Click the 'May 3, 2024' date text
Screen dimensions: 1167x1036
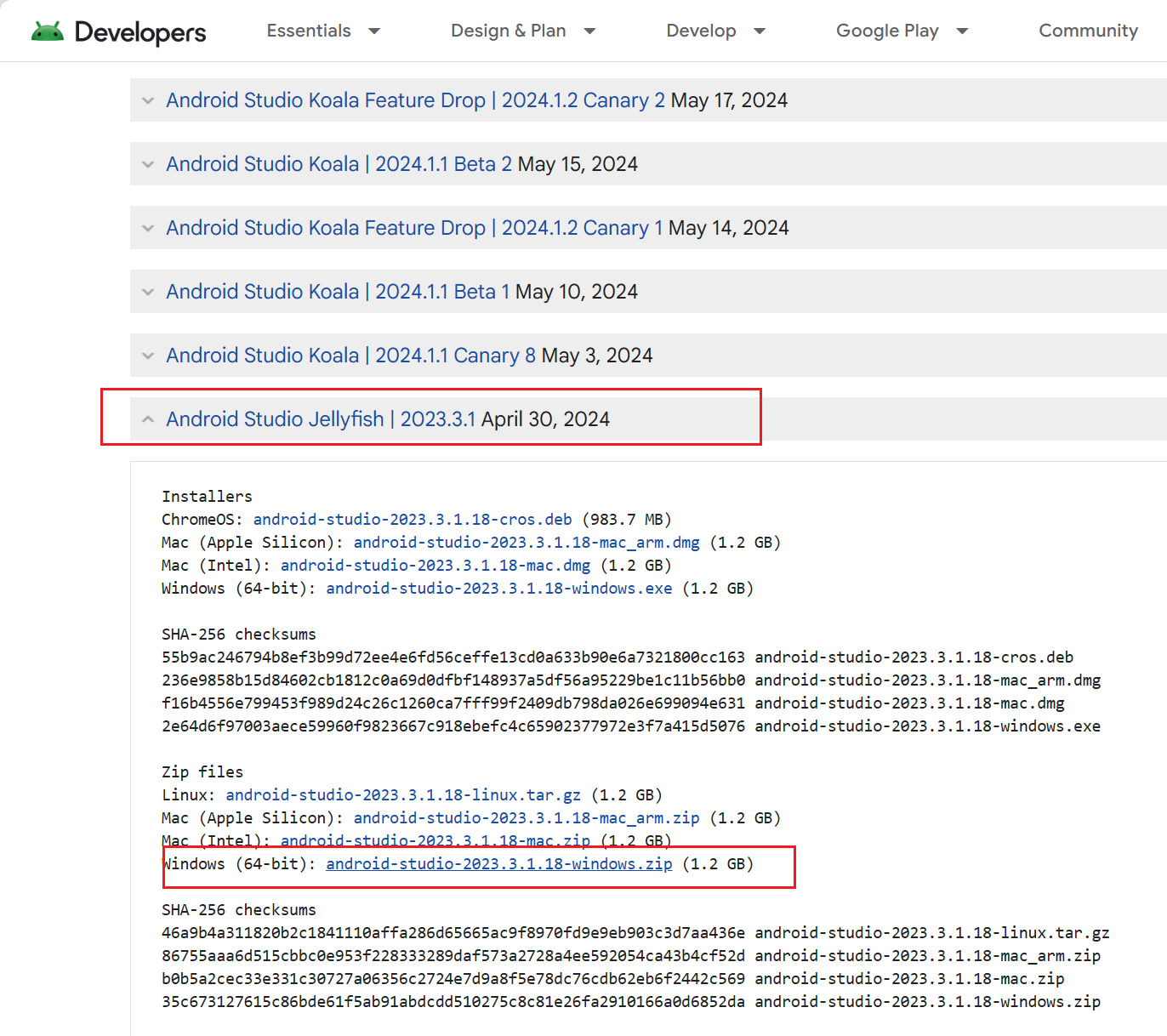click(x=597, y=356)
